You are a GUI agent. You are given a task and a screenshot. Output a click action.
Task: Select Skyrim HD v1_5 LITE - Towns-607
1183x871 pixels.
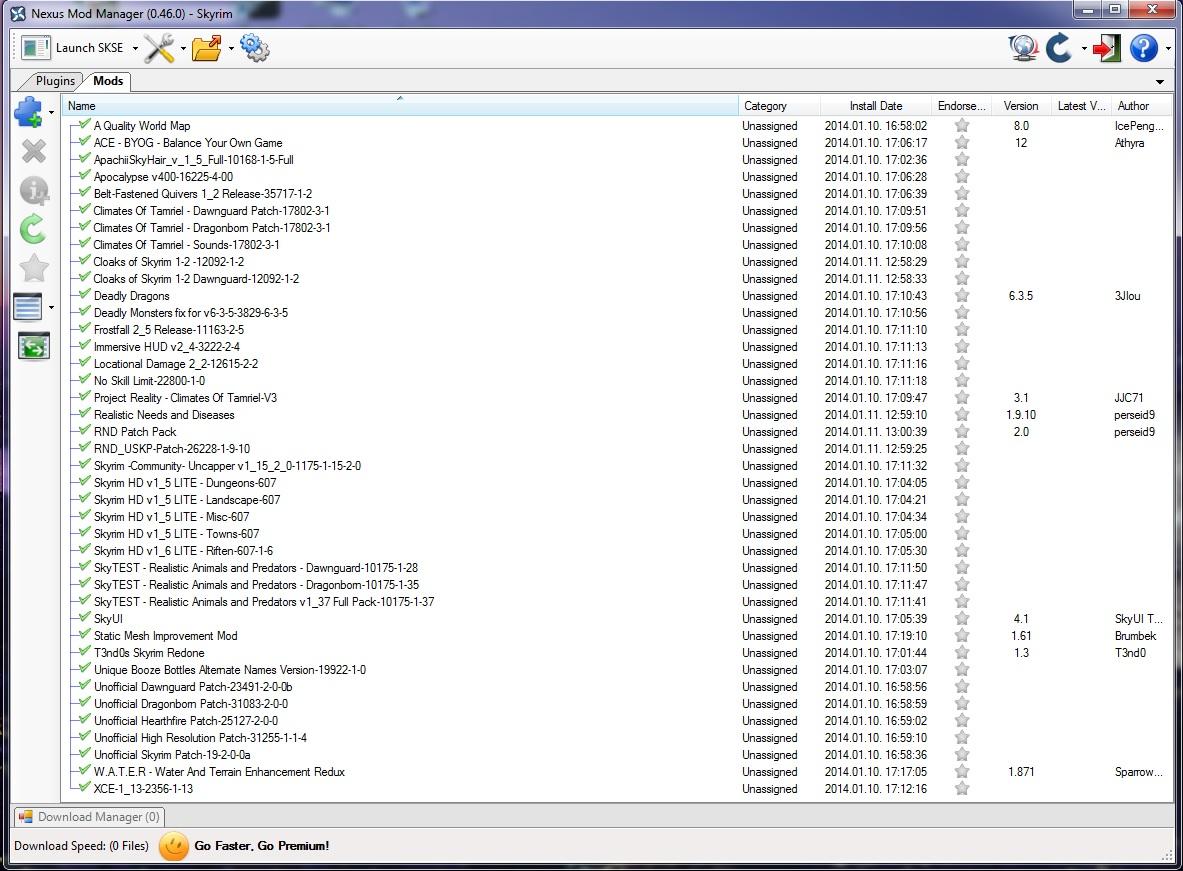click(617, 534)
